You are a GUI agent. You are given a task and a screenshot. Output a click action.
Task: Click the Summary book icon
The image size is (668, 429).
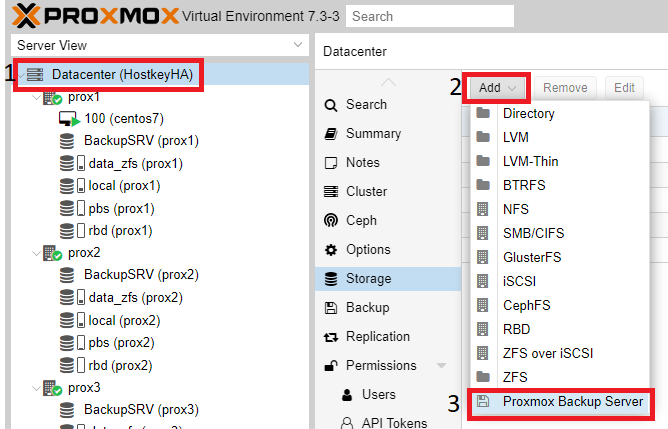point(331,134)
